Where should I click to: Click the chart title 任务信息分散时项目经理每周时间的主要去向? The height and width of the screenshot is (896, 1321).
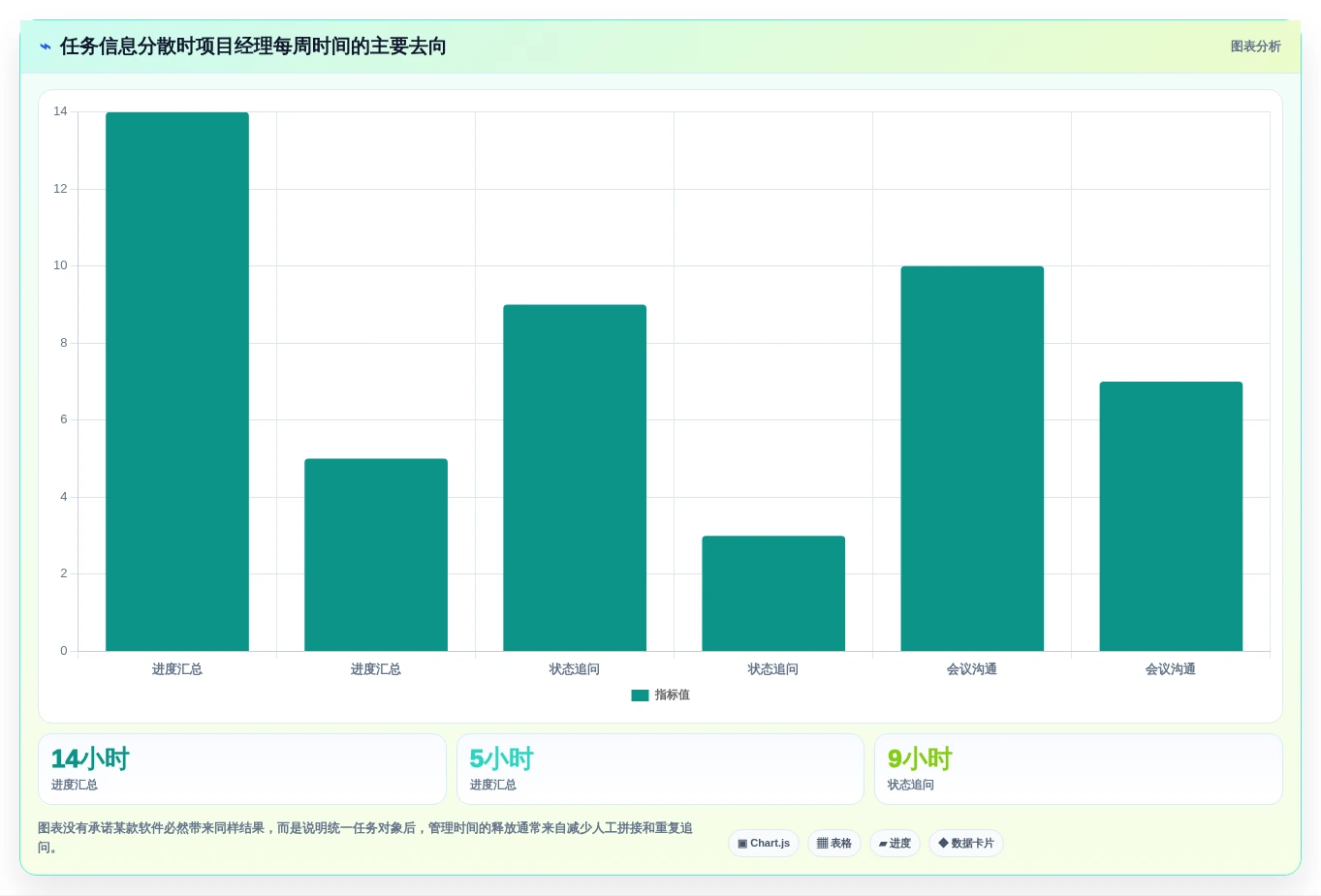pyautogui.click(x=253, y=46)
